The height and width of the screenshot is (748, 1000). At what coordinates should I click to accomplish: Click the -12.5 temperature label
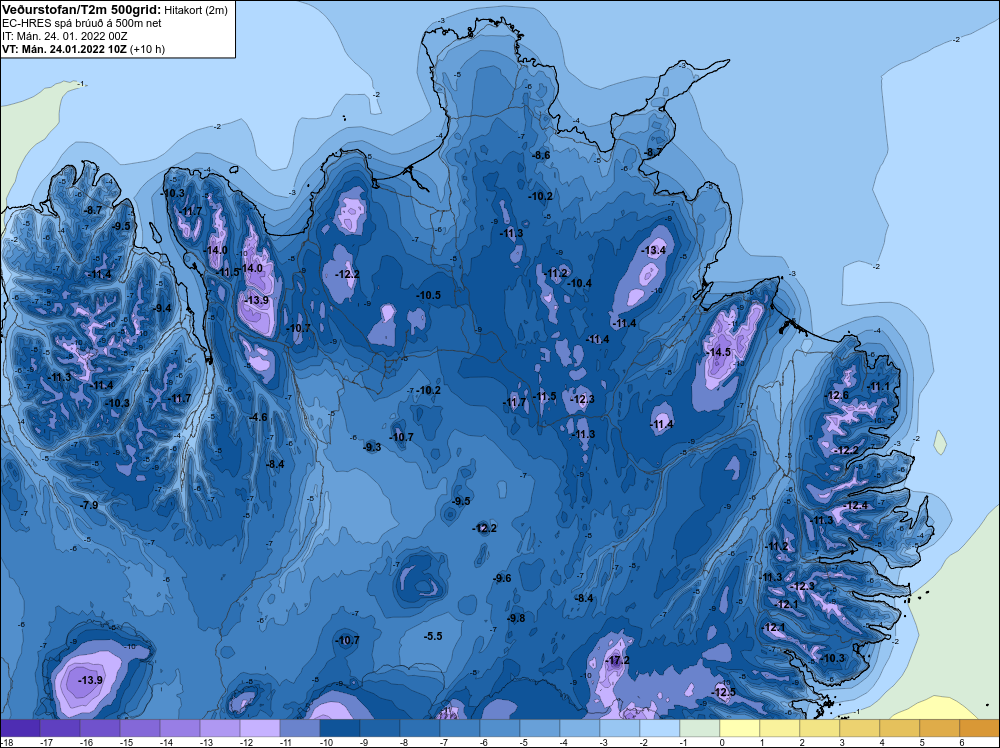pyautogui.click(x=724, y=692)
